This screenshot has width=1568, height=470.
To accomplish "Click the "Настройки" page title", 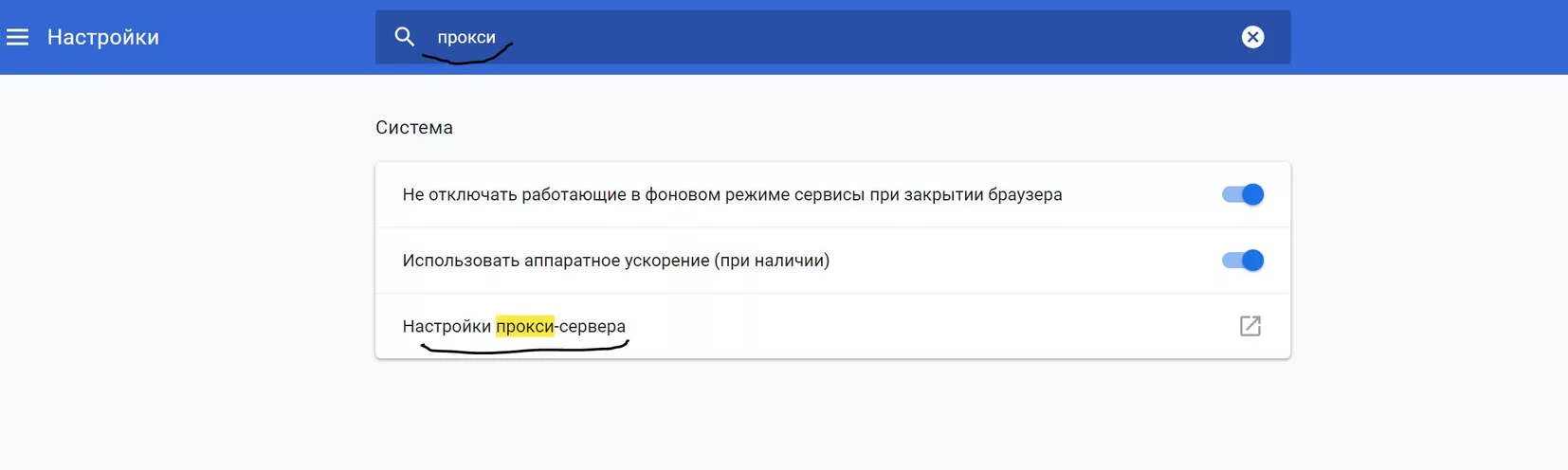I will click(103, 37).
